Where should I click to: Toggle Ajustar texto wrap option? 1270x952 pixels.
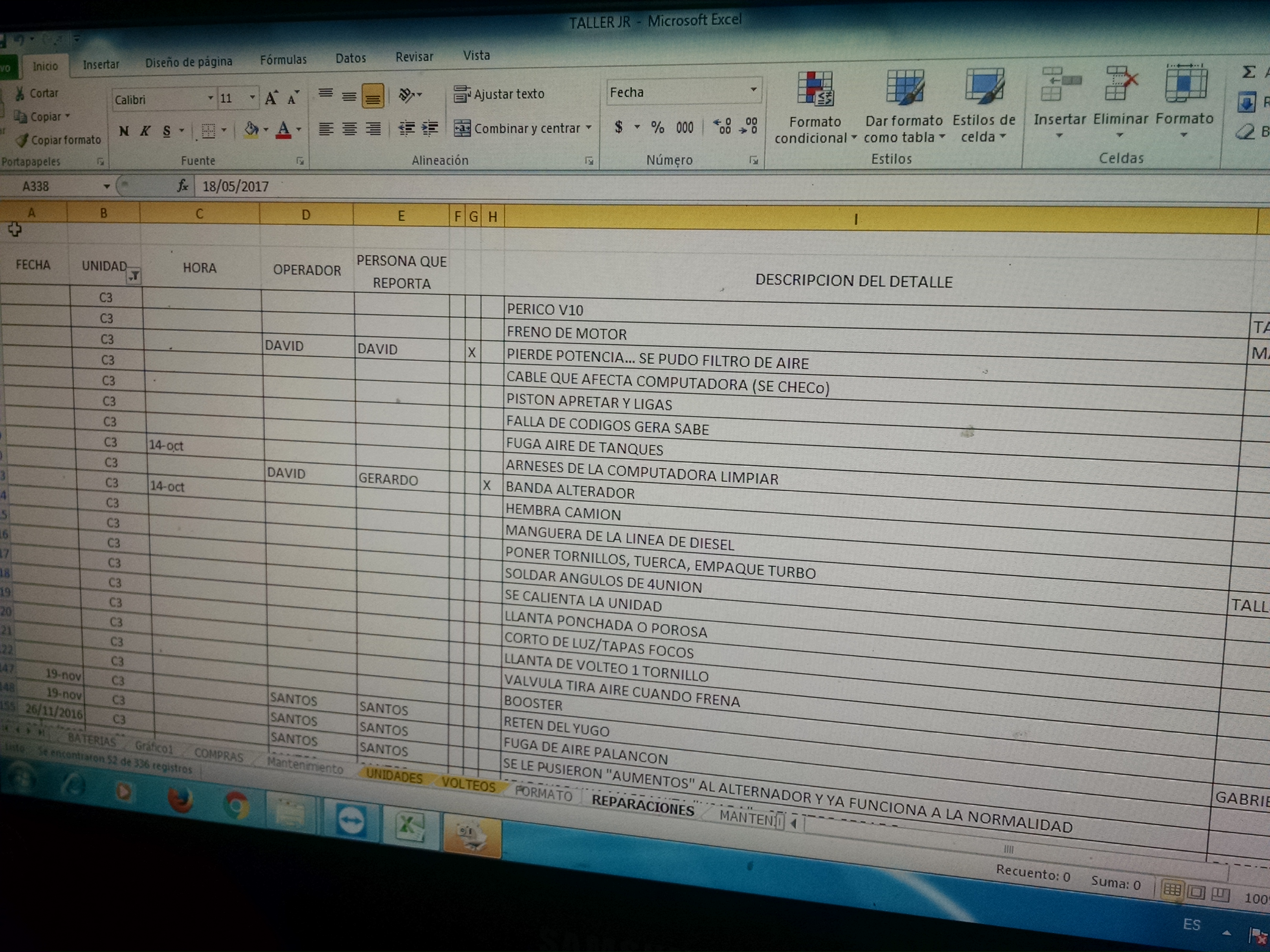[x=499, y=94]
